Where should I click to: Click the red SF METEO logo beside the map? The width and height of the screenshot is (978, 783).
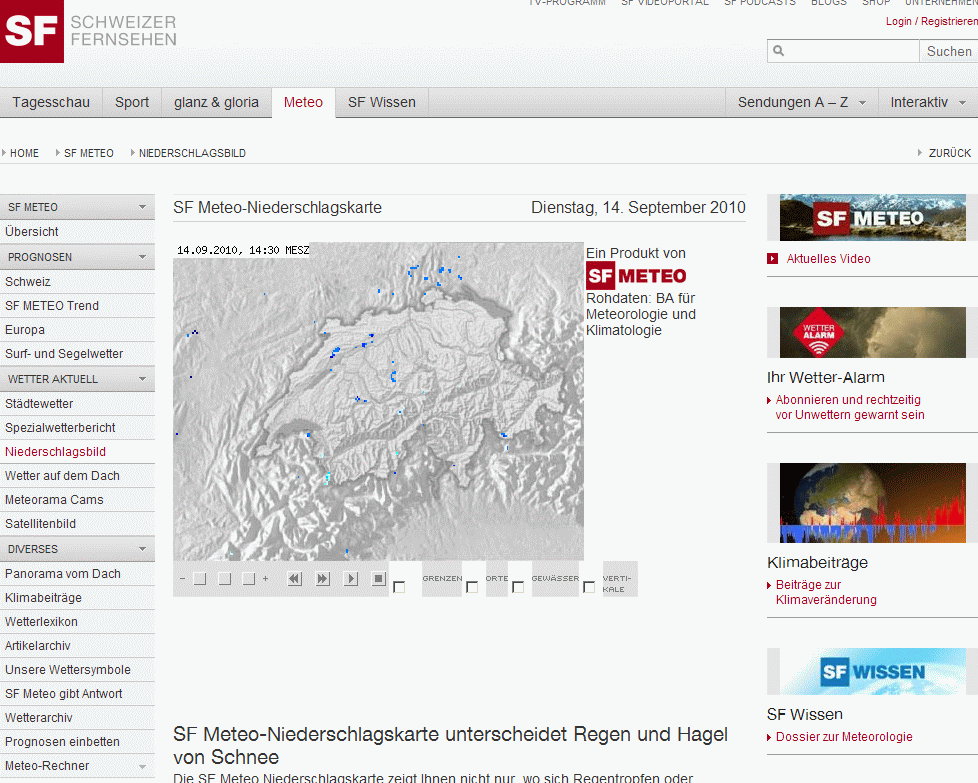pyautogui.click(x=636, y=276)
